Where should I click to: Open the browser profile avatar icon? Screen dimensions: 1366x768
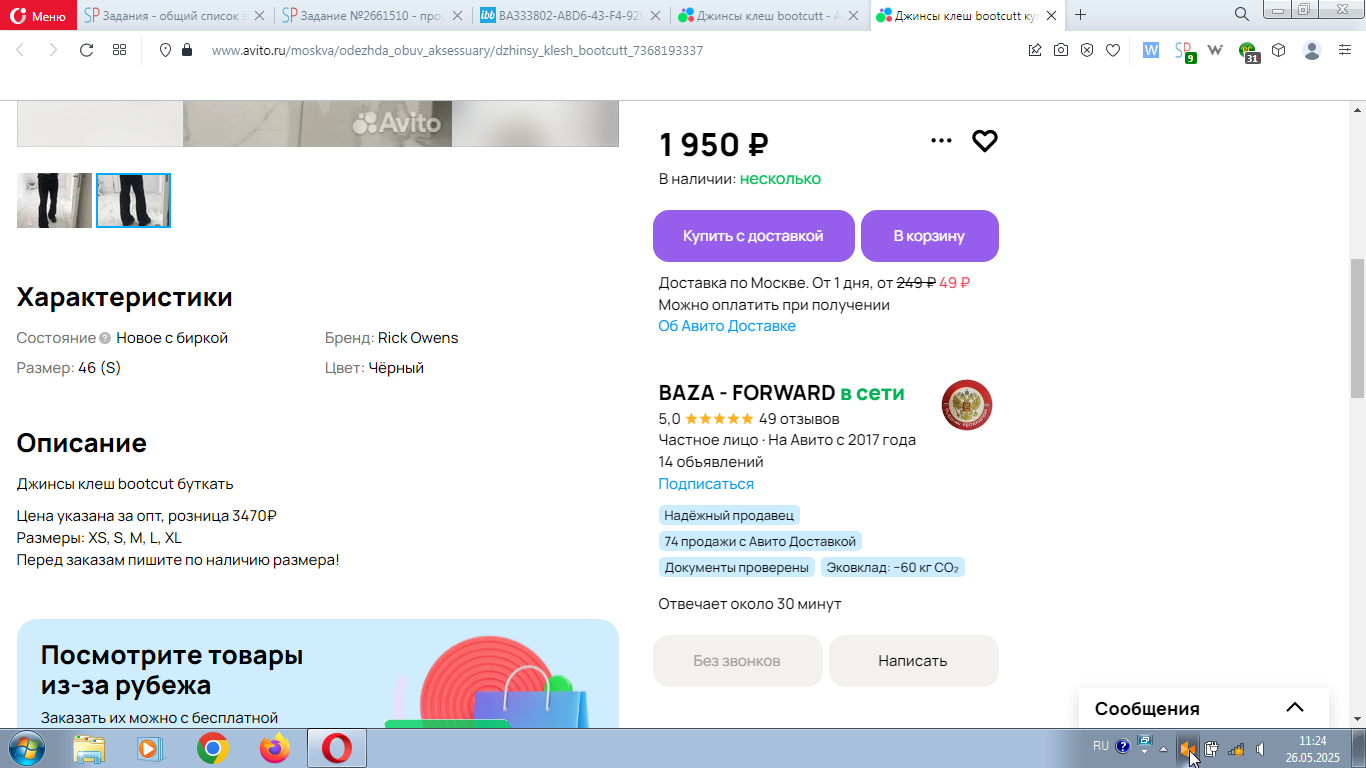tap(1312, 50)
